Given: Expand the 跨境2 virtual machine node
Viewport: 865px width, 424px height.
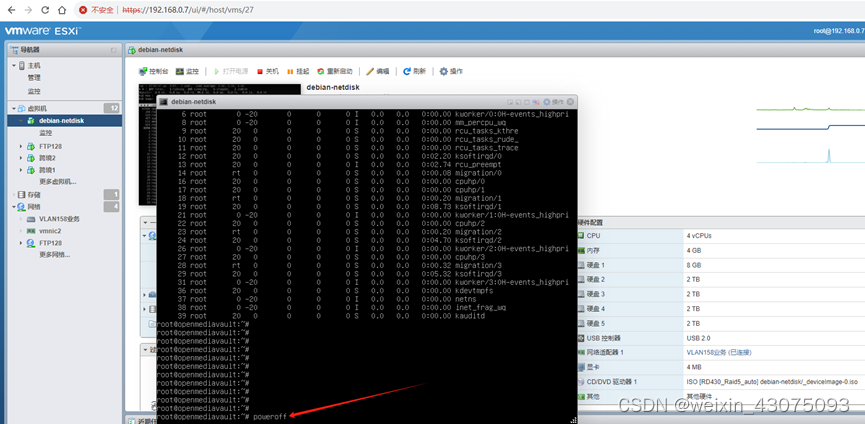Looking at the screenshot, I should (x=21, y=158).
